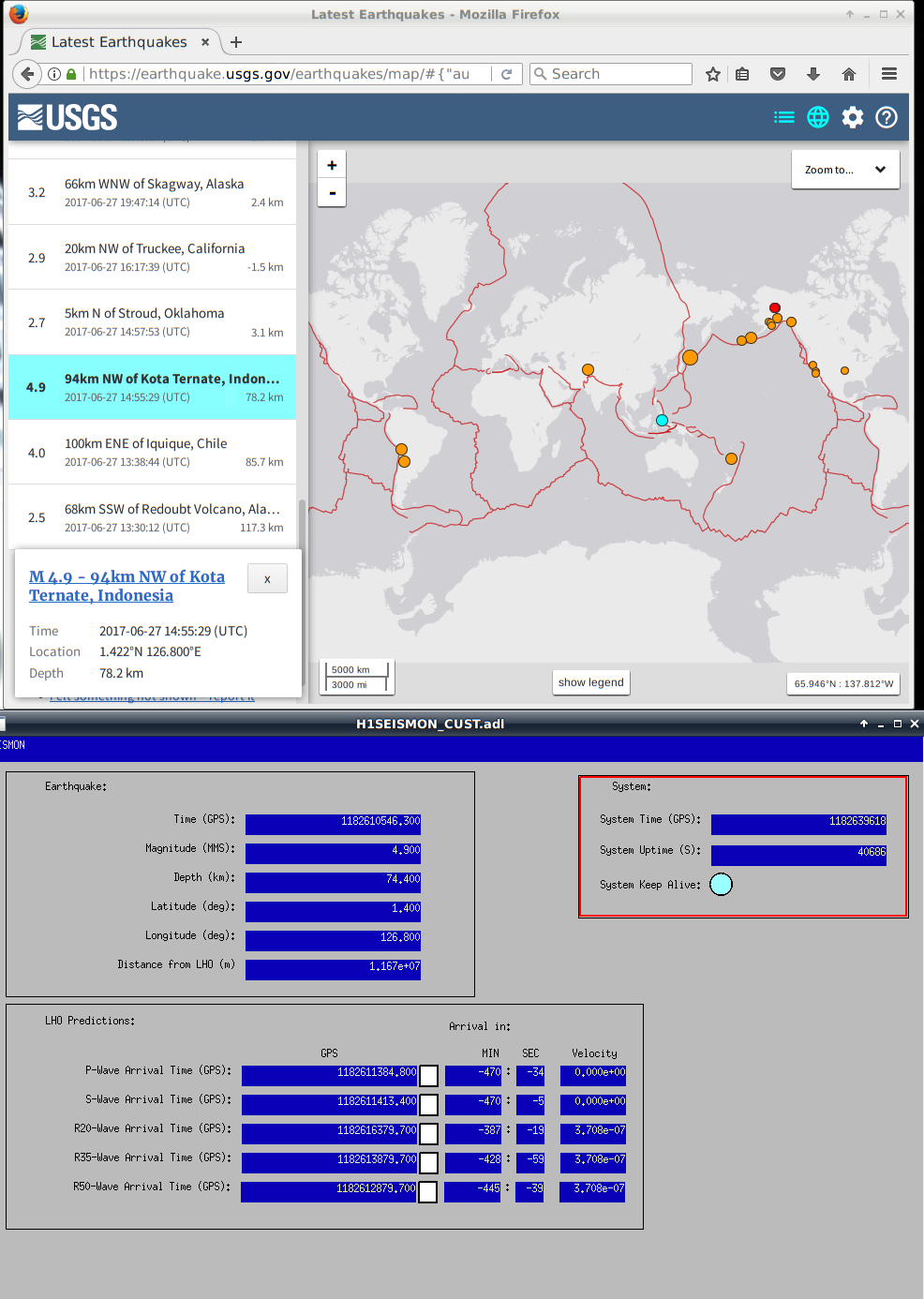Toggle the R20-Wave Arrival Time checkbox
This screenshot has width=924, height=1299.
428,1134
